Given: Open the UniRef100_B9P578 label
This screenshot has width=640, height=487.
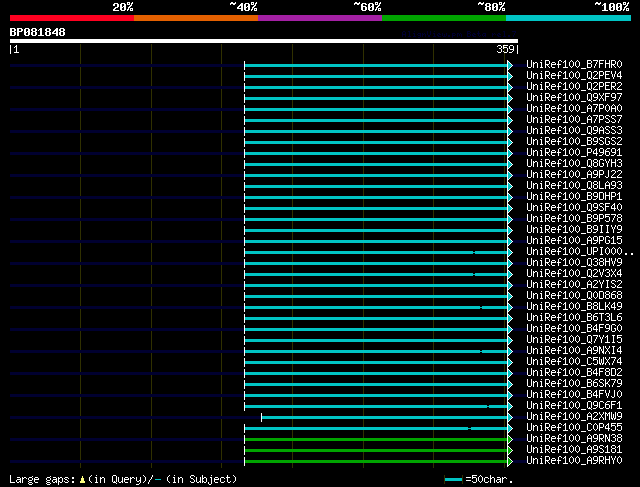Looking at the screenshot, I should point(574,219).
